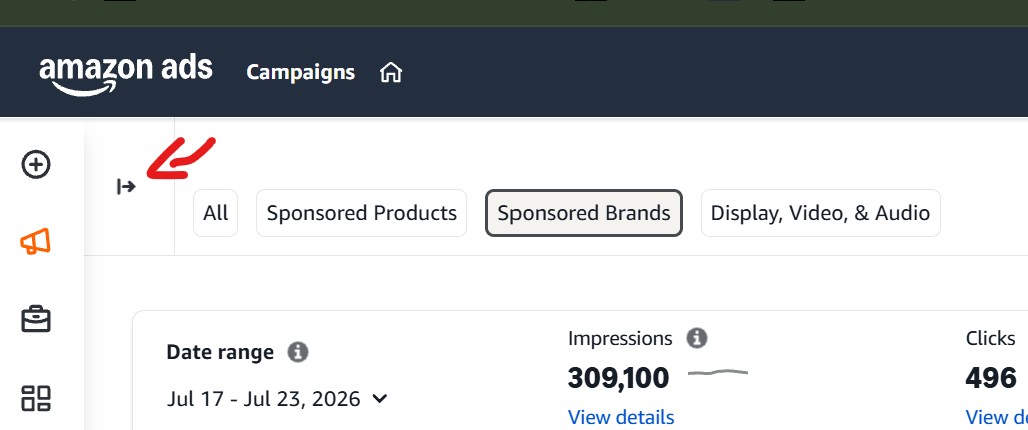Click the info icon beside Date range
This screenshot has height=430, width=1028.
(298, 352)
